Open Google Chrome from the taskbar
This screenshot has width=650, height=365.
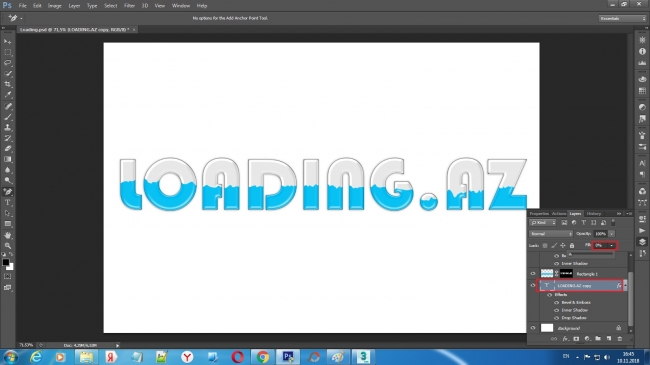click(x=262, y=357)
